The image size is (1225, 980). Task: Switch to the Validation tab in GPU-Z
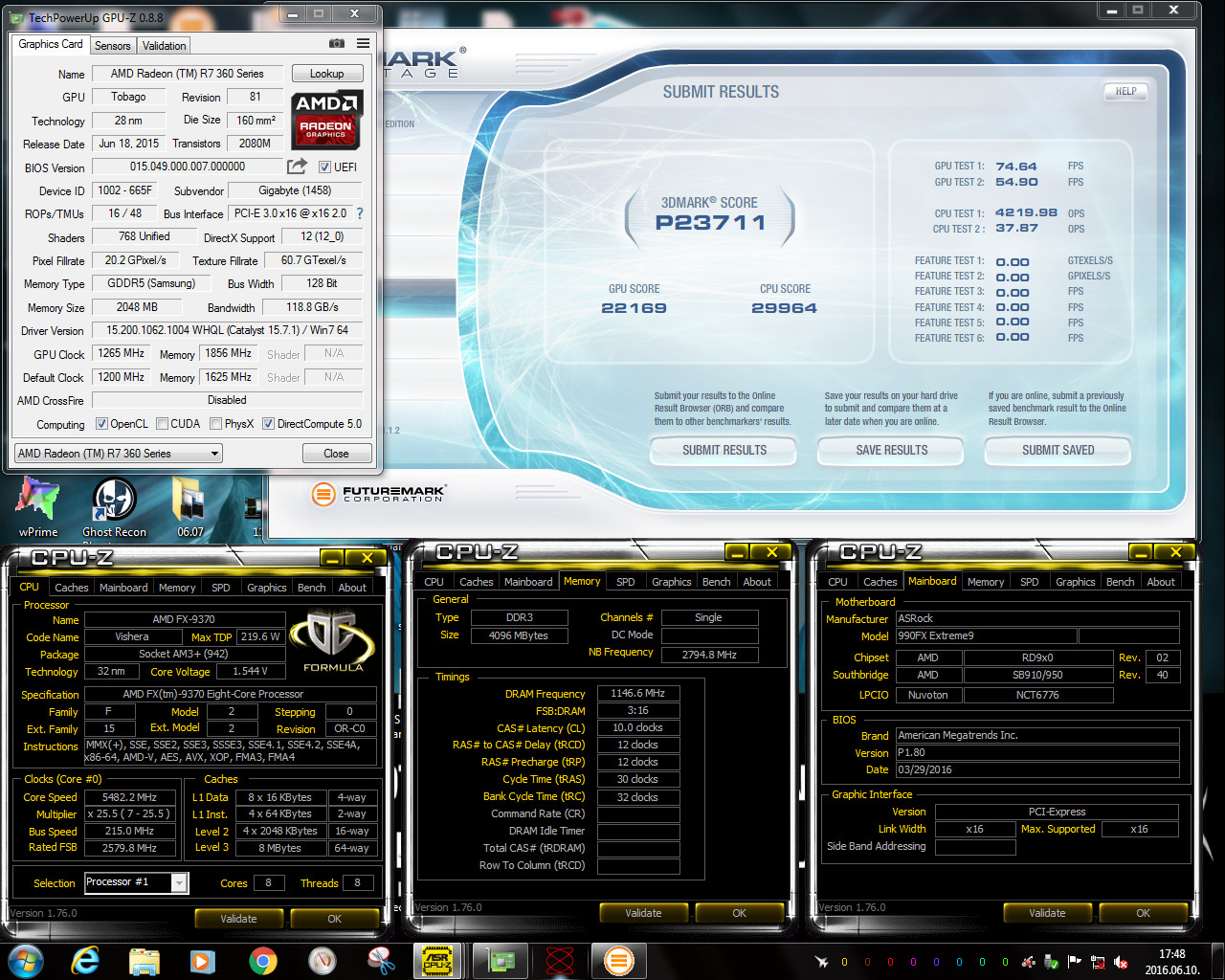(164, 46)
